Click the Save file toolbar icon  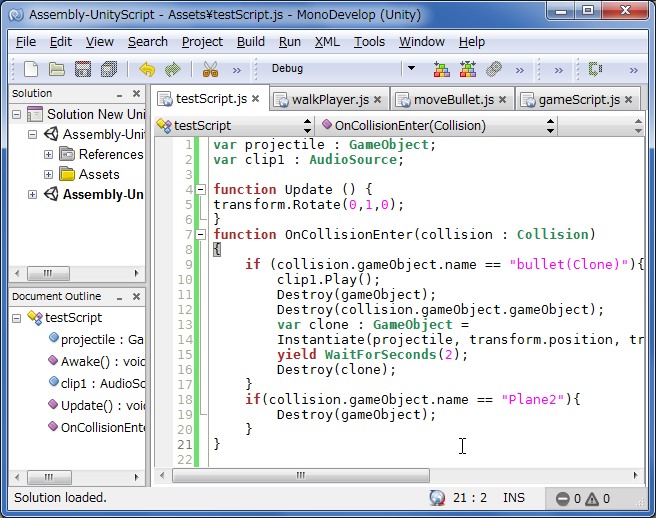coord(83,69)
